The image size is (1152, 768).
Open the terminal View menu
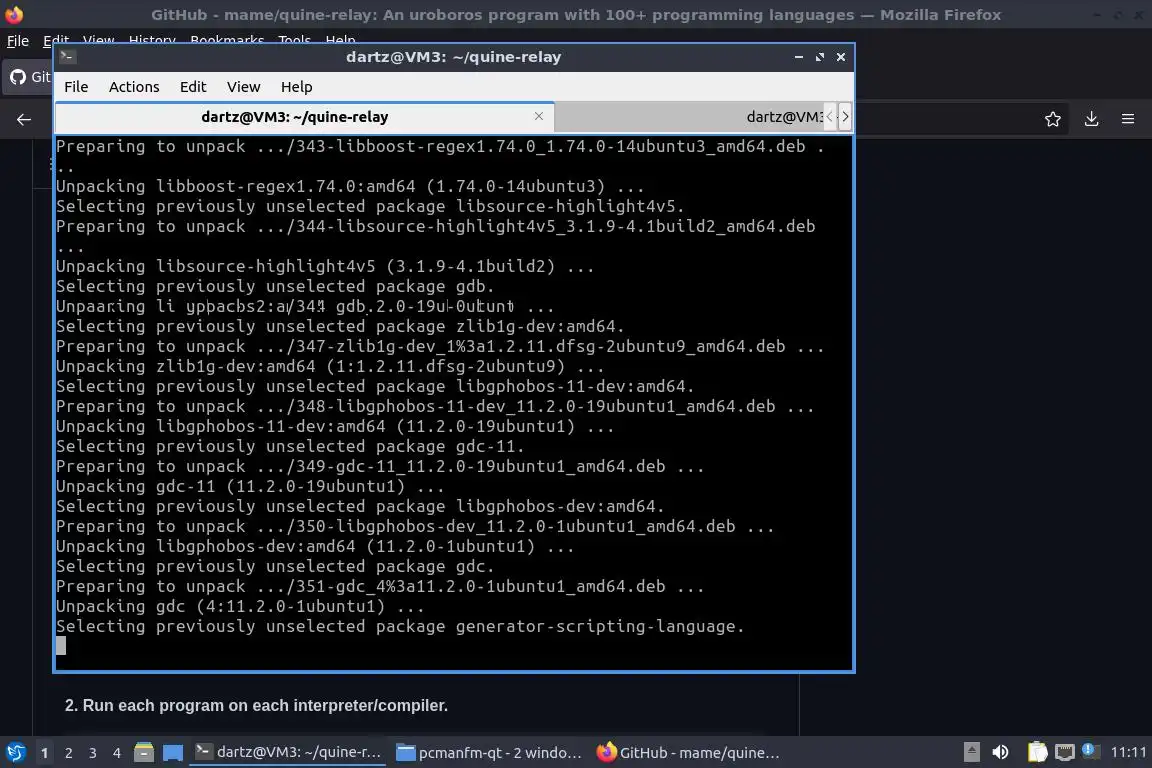point(243,87)
